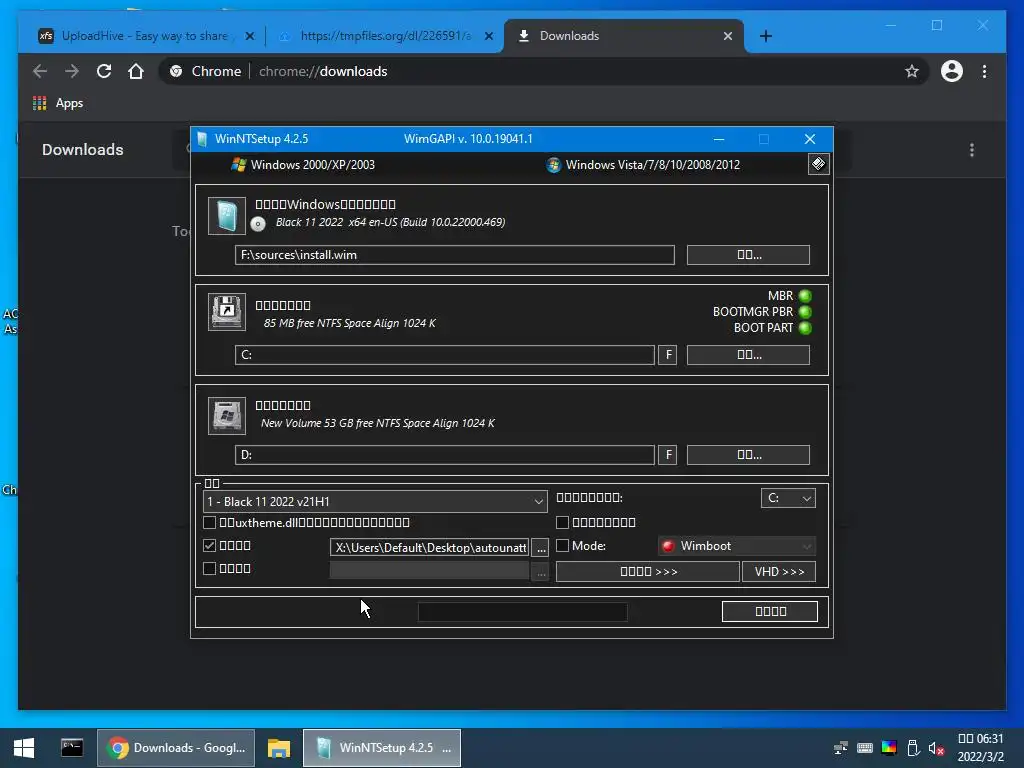
Task: Enable the Mode checkbox
Action: [562, 545]
